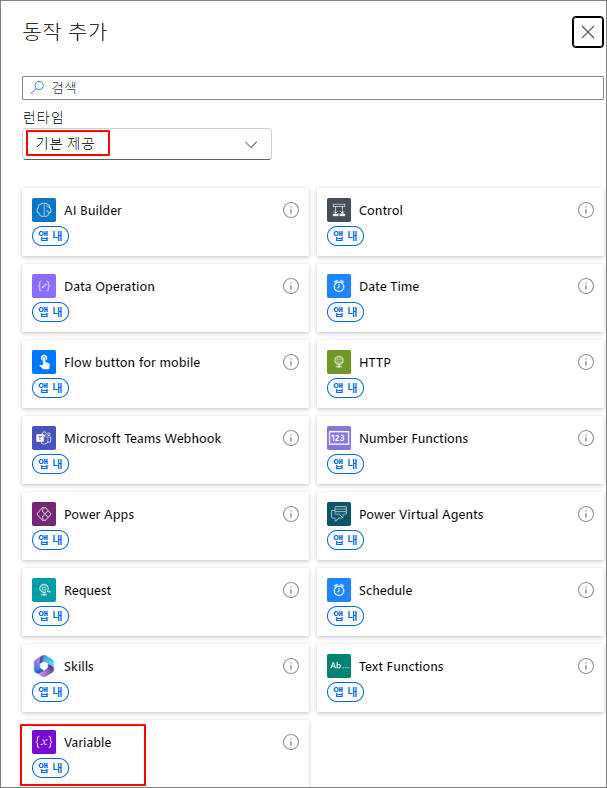Screen dimensions: 607x788
Task: Click the Variable connector icon
Action: [44, 742]
